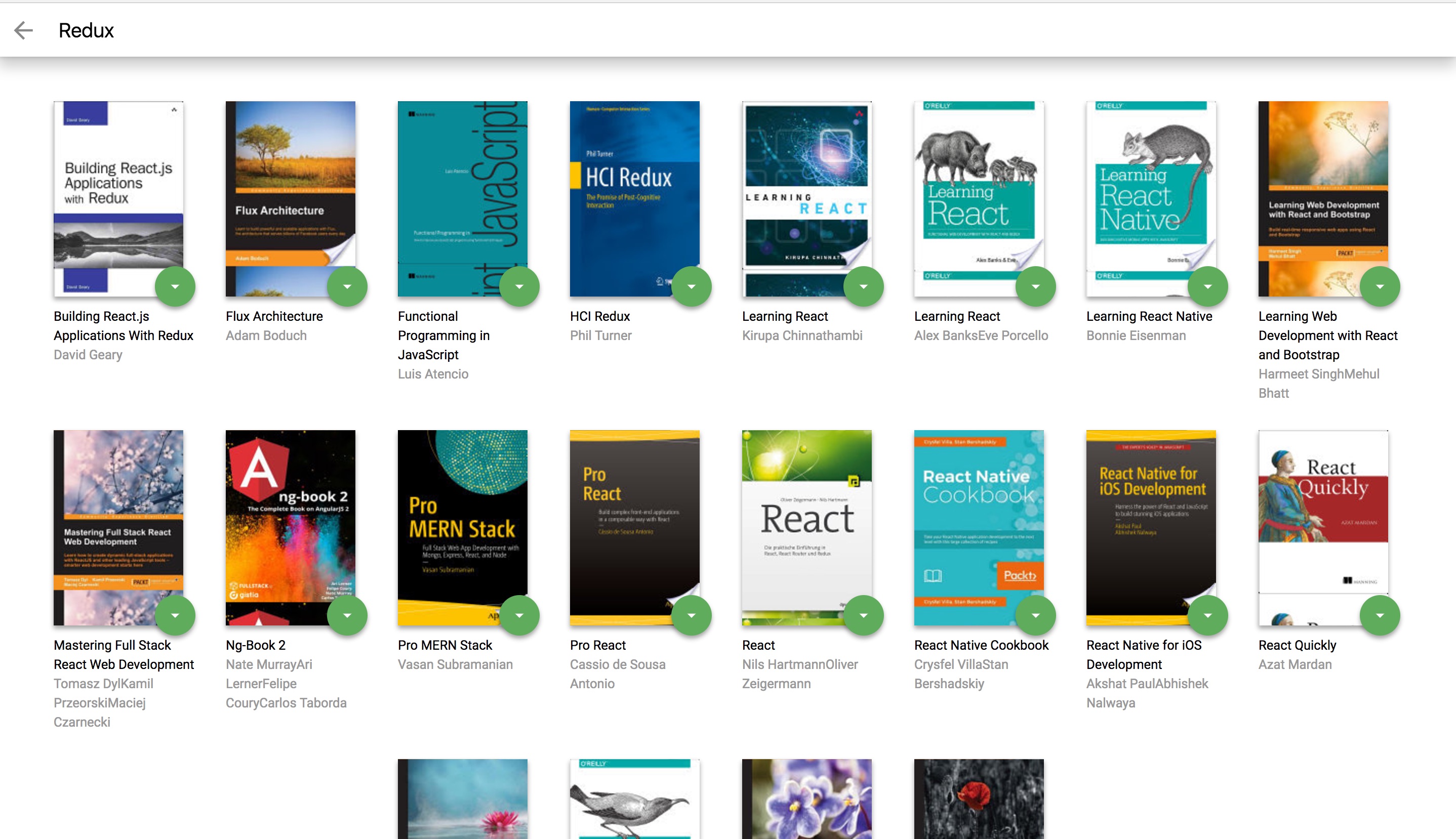Open dropdown on React Native Cookbook cover
Screen dimensions: 1456x839
click(x=1036, y=615)
